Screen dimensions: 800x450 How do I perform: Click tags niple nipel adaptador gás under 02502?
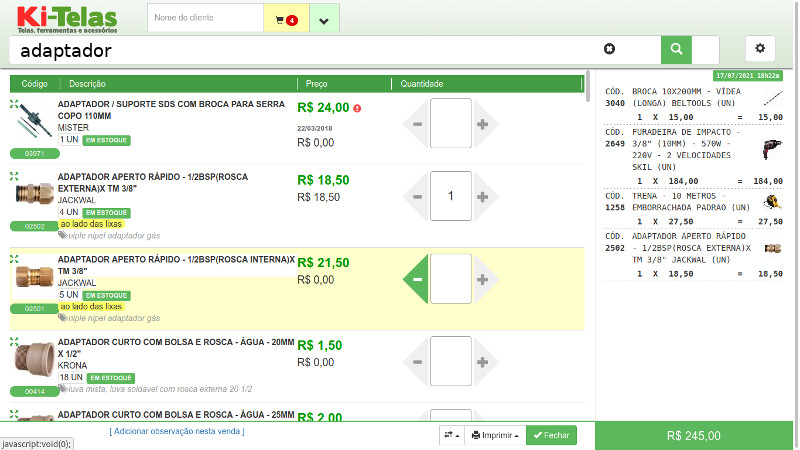point(114,236)
